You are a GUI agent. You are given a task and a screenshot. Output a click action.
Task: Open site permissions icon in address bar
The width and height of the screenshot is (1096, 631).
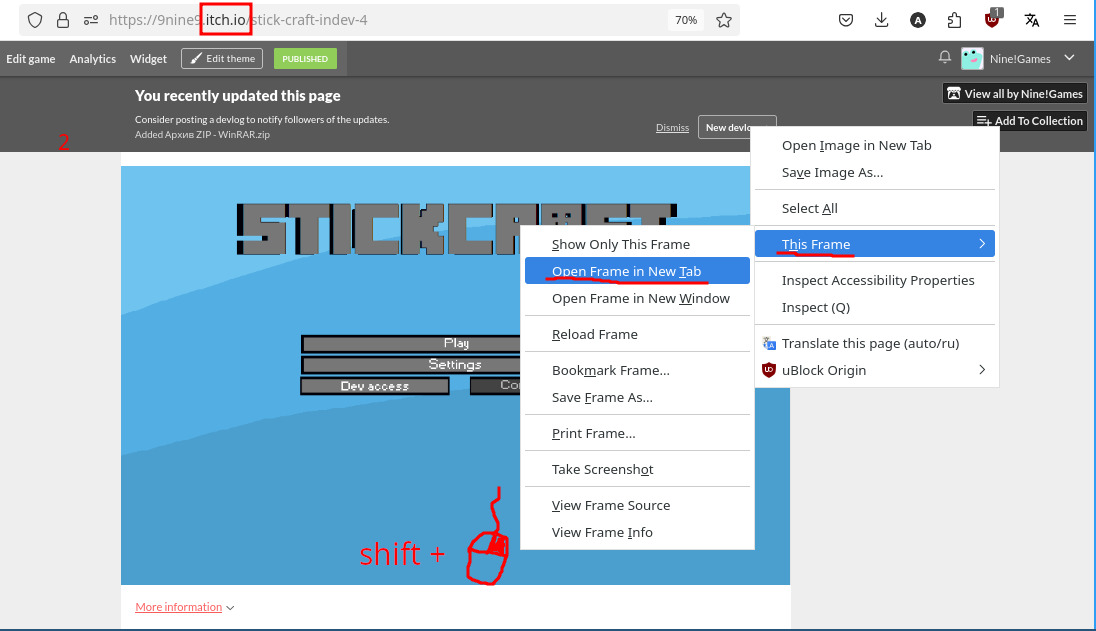pyautogui.click(x=91, y=20)
